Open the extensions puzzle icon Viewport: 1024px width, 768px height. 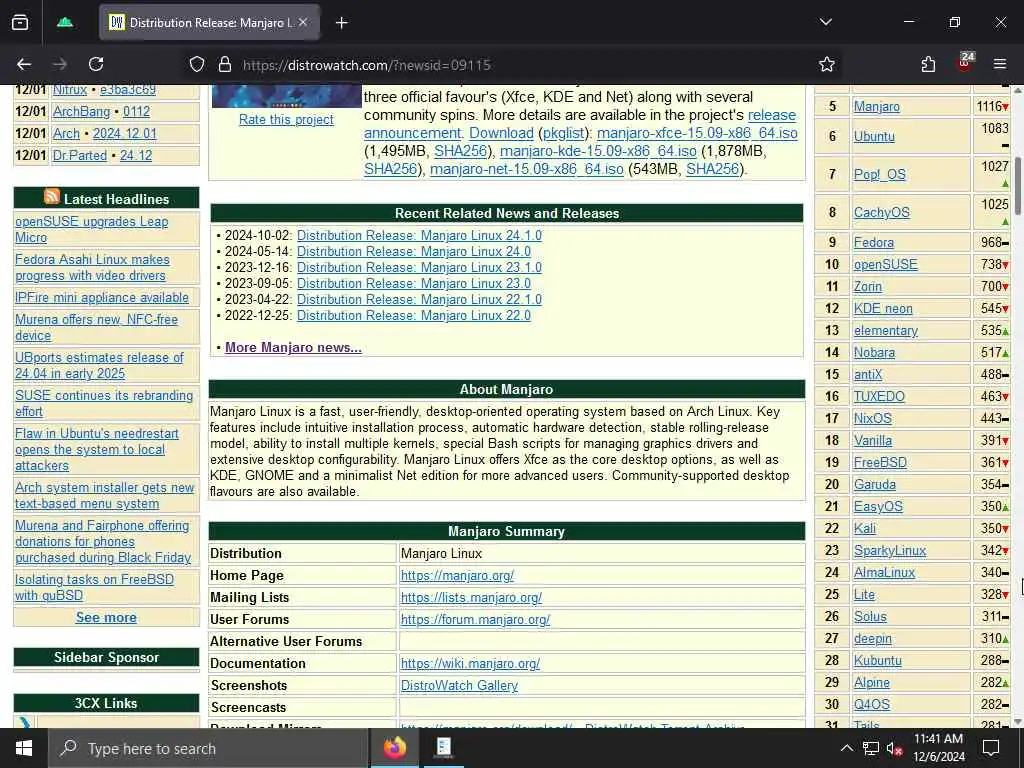928,64
